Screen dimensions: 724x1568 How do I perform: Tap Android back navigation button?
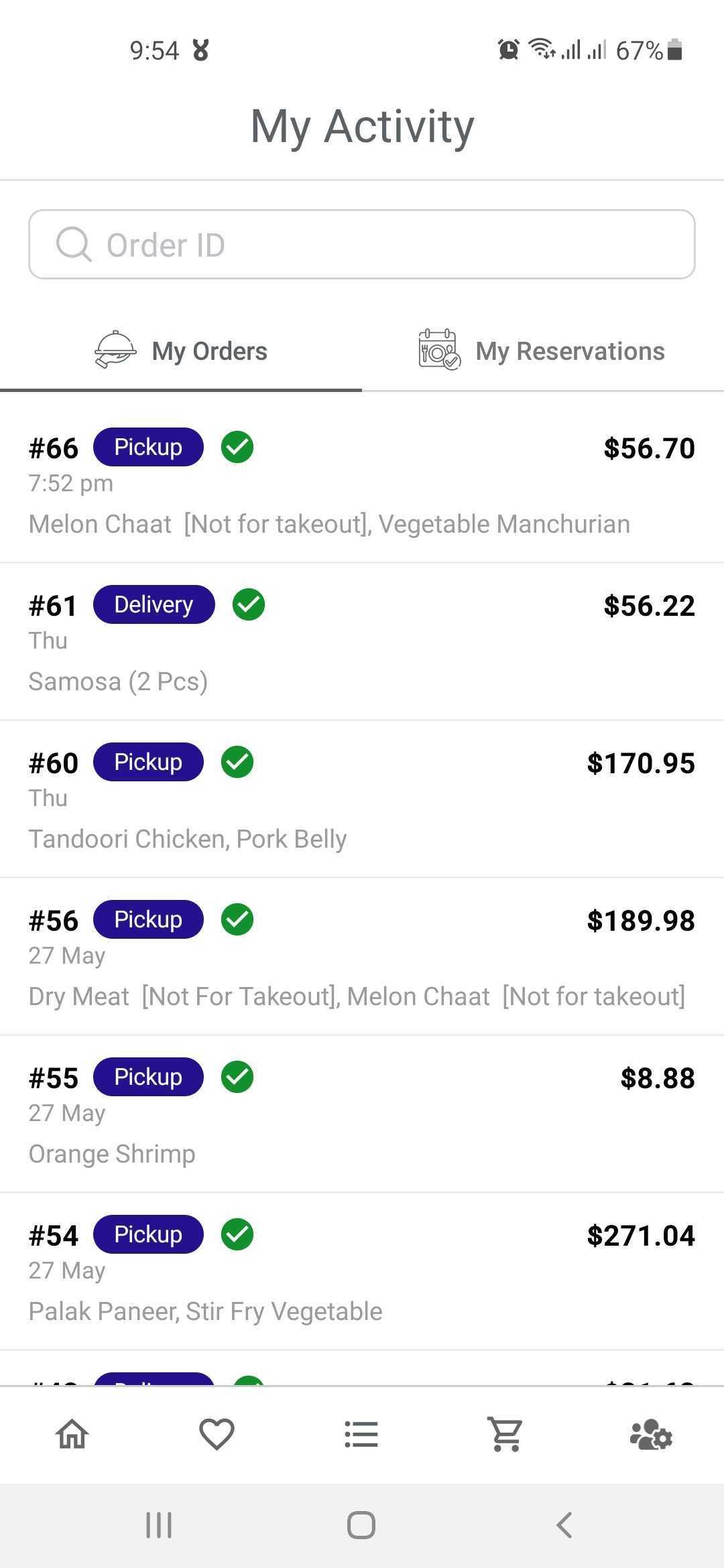click(x=564, y=1525)
